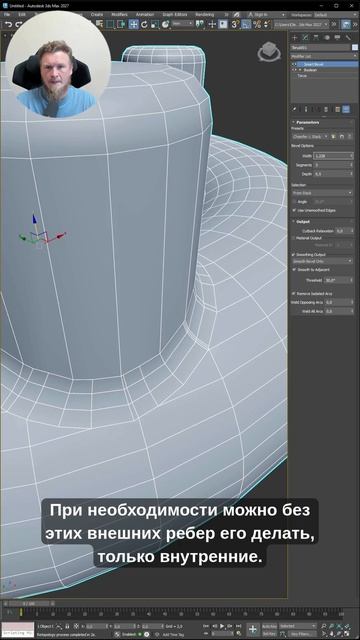
Task: Click the Pin Stack icon
Action: [x=295, y=109]
